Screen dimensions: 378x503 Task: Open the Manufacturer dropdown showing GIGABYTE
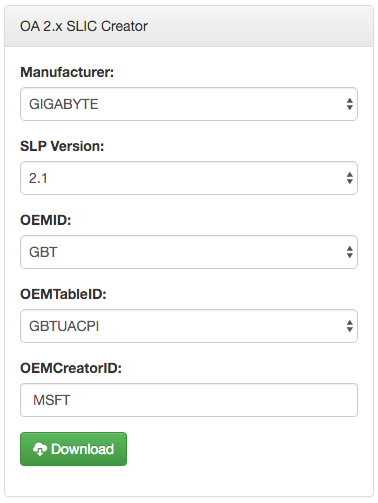189,104
